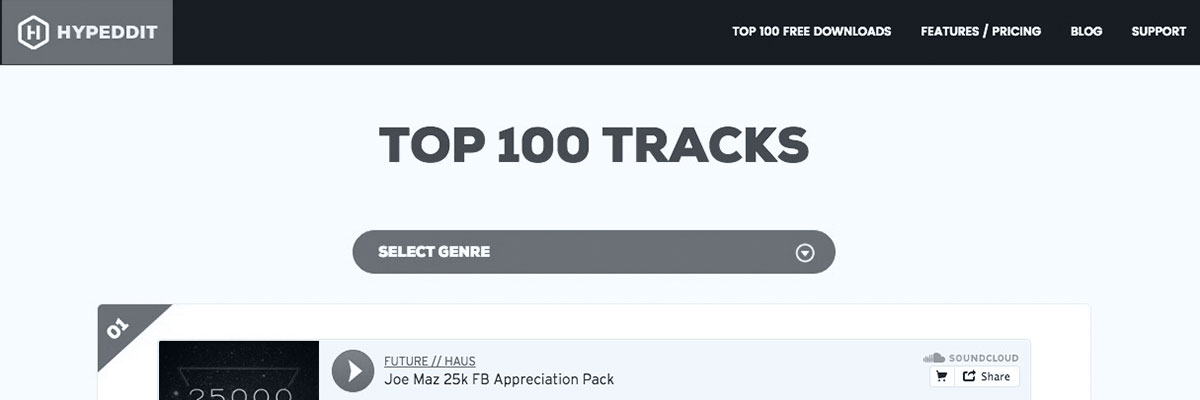
Task: Play the Joe Maz 25k track
Action: click(x=352, y=370)
